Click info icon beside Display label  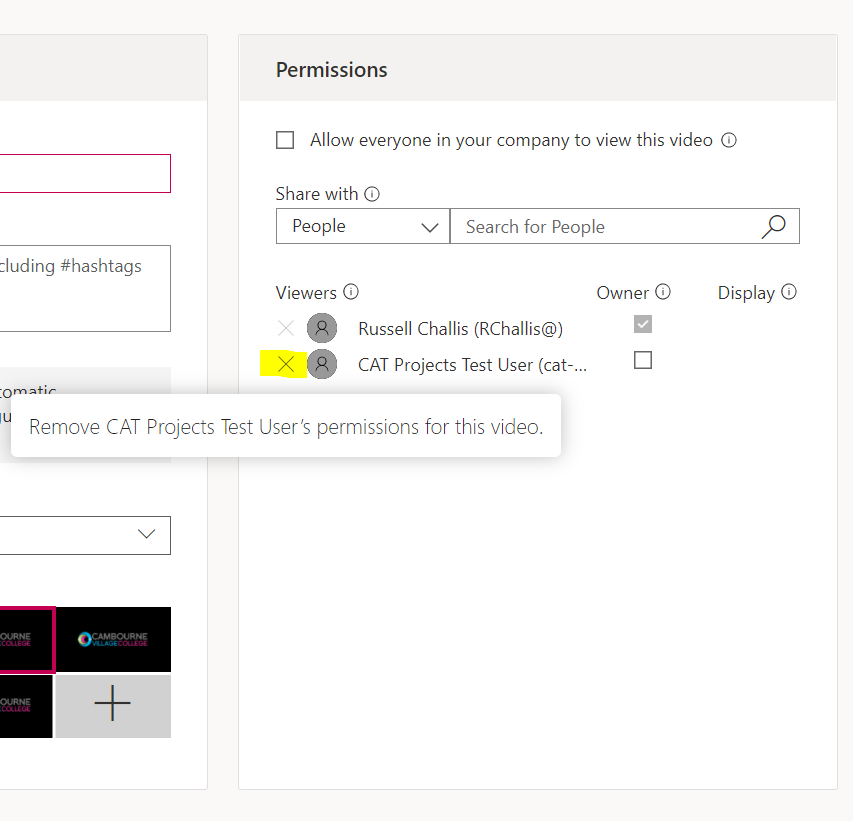click(789, 292)
